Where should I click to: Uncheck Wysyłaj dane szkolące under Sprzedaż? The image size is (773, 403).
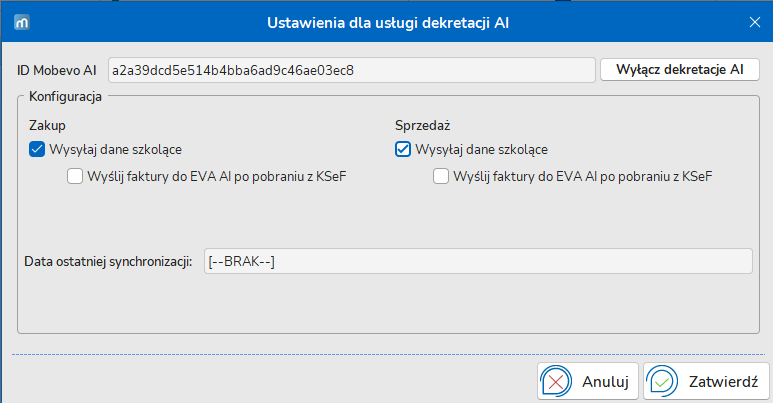click(x=403, y=149)
